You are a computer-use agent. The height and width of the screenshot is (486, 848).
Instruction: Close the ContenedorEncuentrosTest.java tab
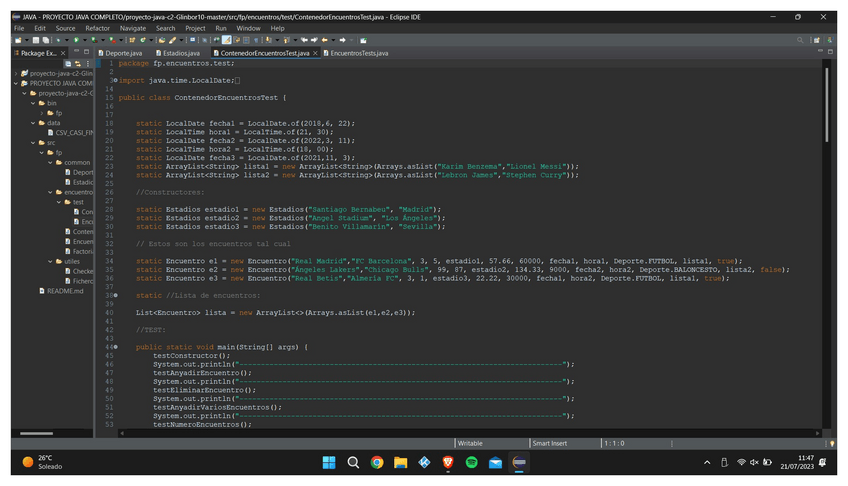pyautogui.click(x=315, y=52)
